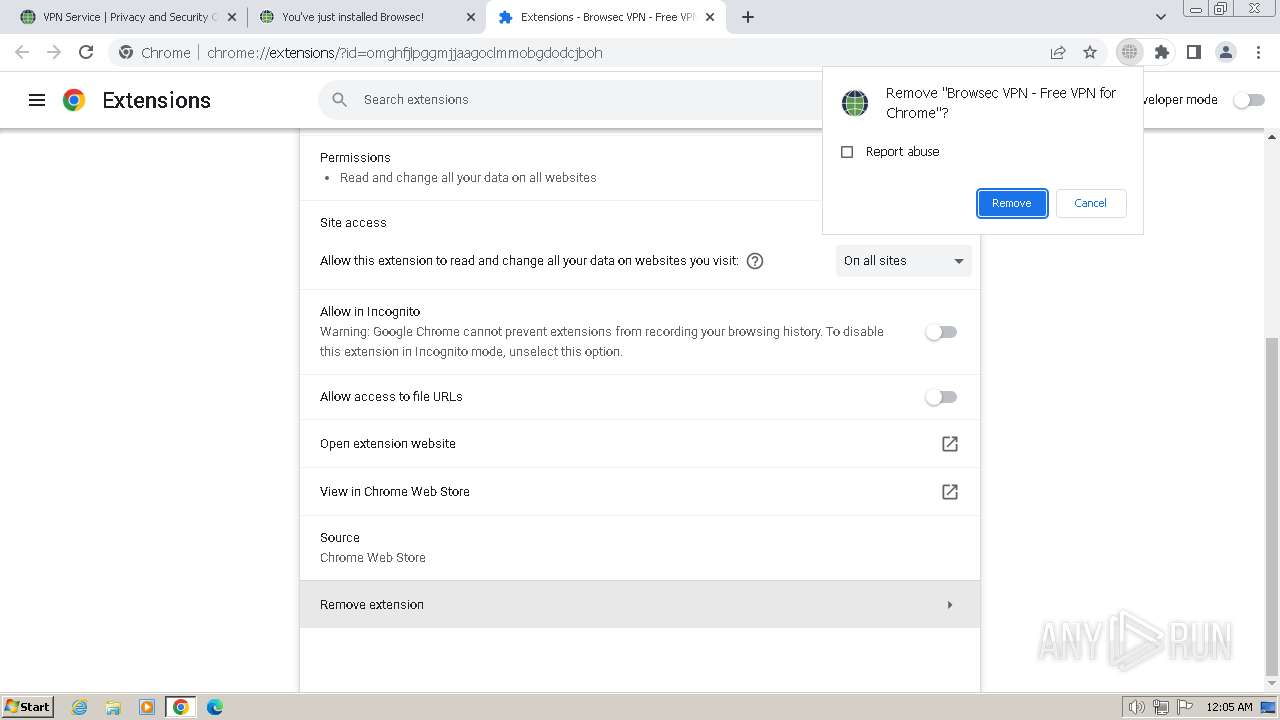Confirm with the Remove button

coord(1012,203)
